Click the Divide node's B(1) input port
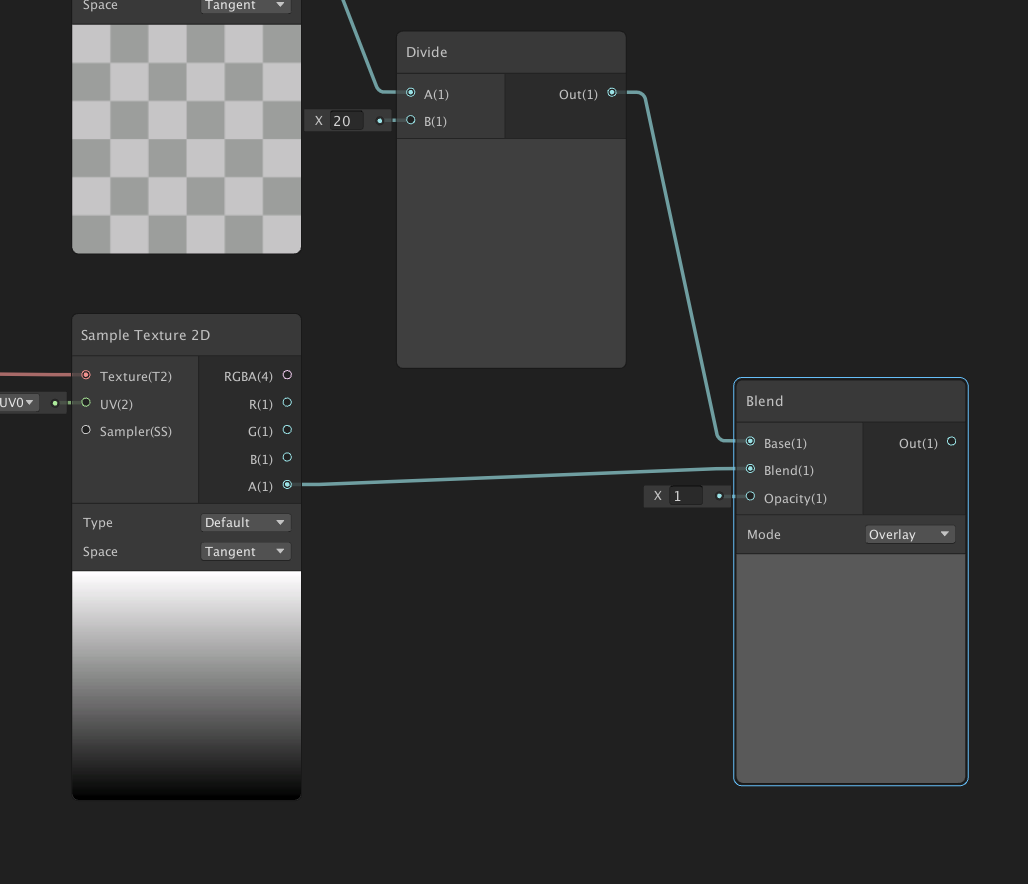 pos(411,120)
